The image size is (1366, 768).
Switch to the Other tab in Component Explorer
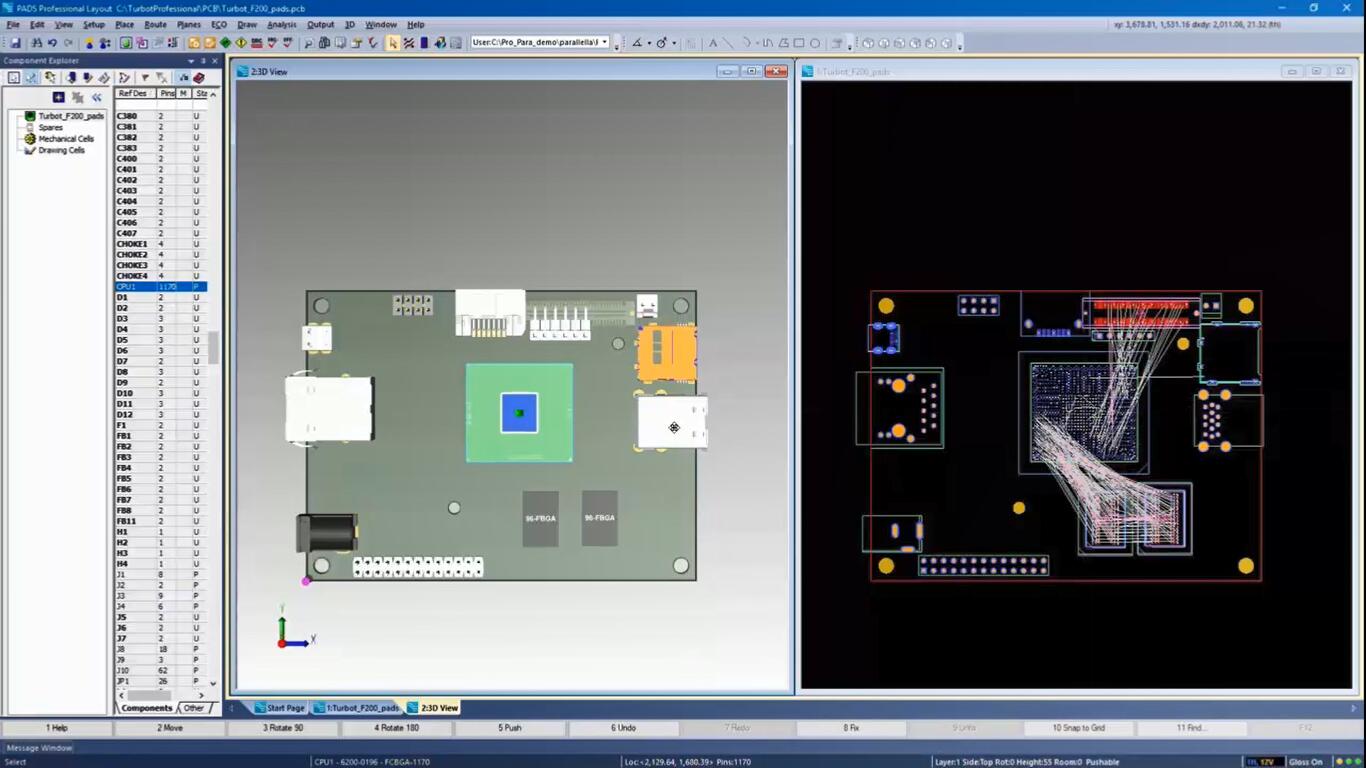[193, 707]
